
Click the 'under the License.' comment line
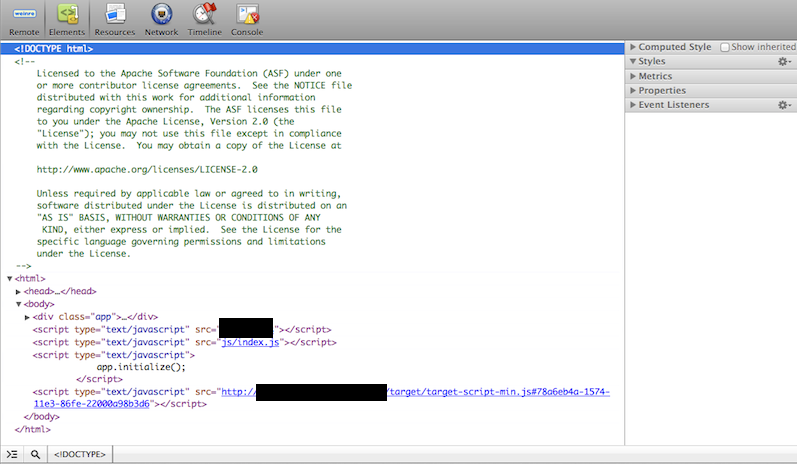(x=83, y=254)
